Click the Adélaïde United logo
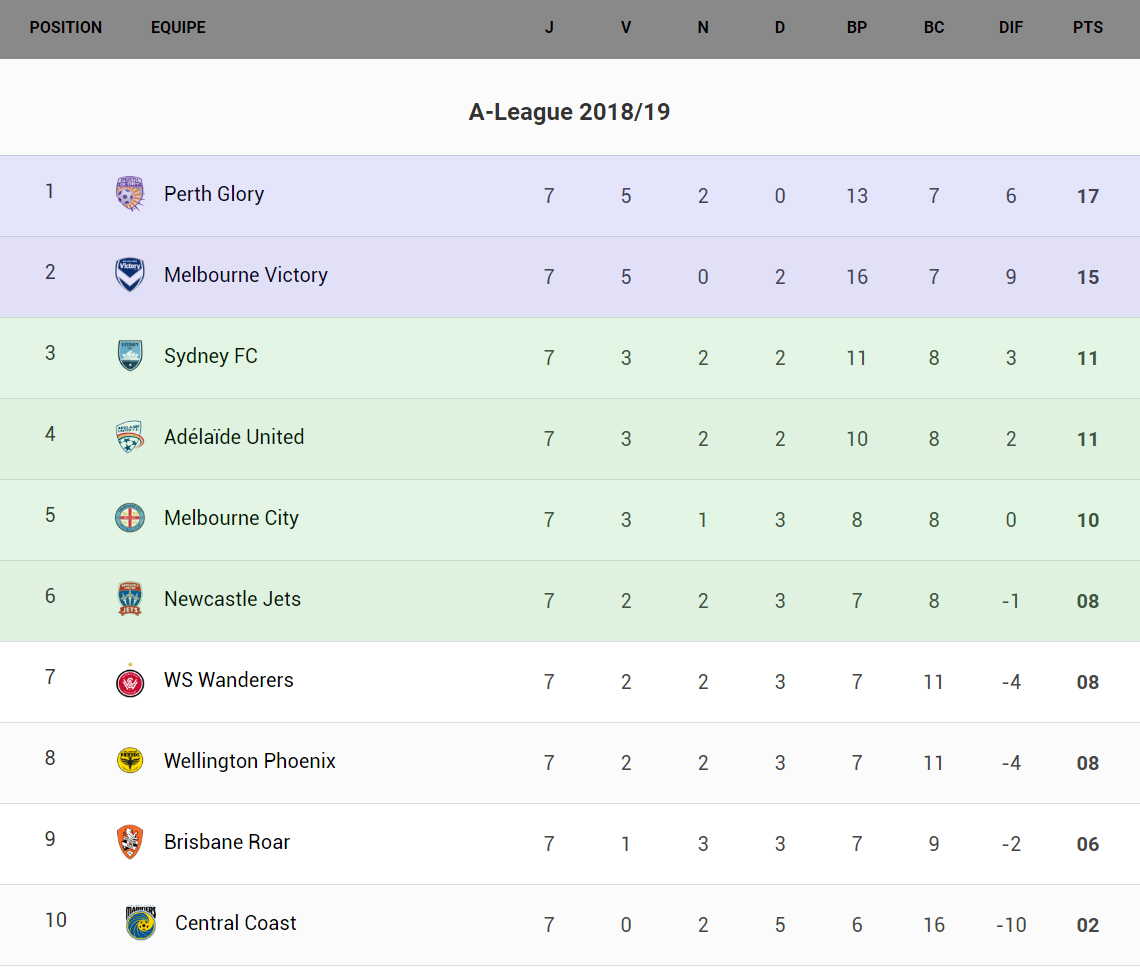 pyautogui.click(x=130, y=437)
